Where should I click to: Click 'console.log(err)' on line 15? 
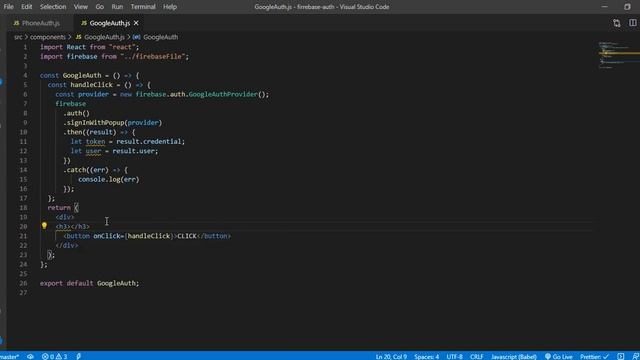[109, 179]
